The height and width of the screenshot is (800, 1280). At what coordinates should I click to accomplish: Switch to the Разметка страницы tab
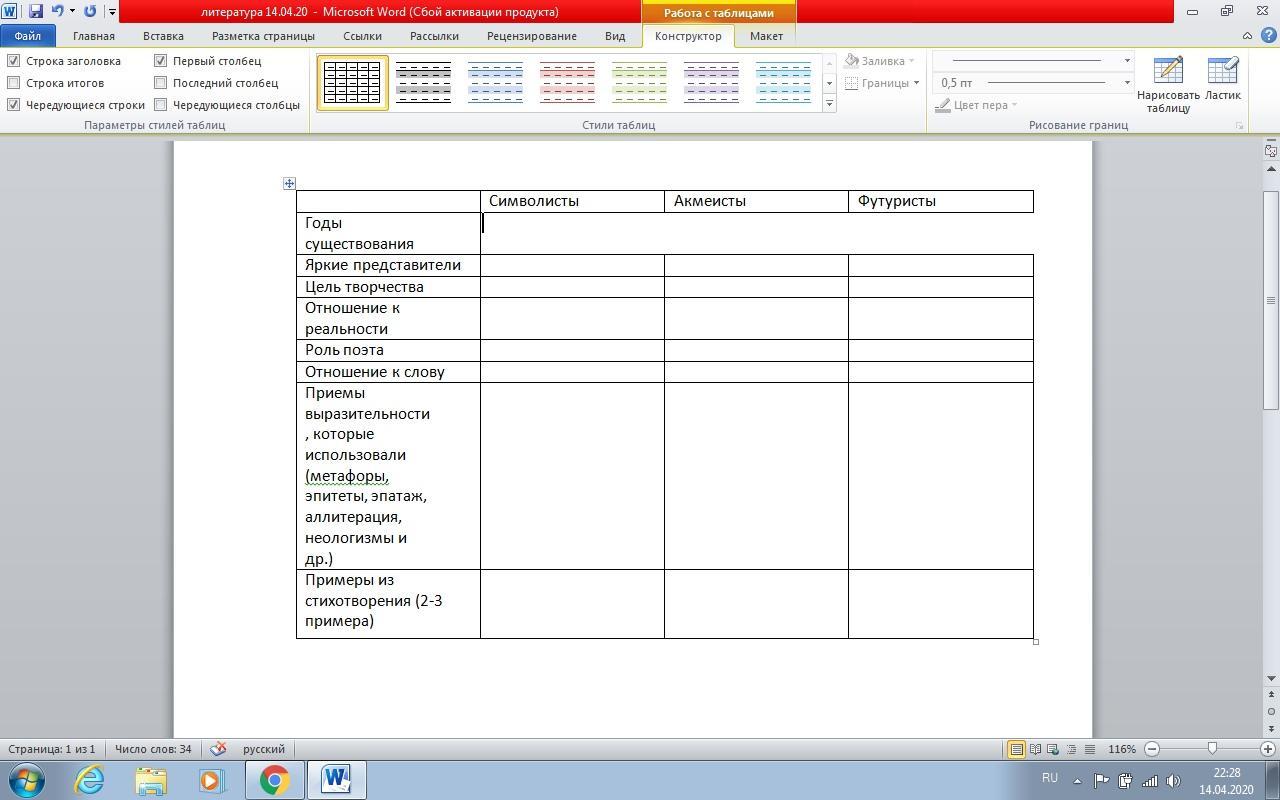point(263,36)
